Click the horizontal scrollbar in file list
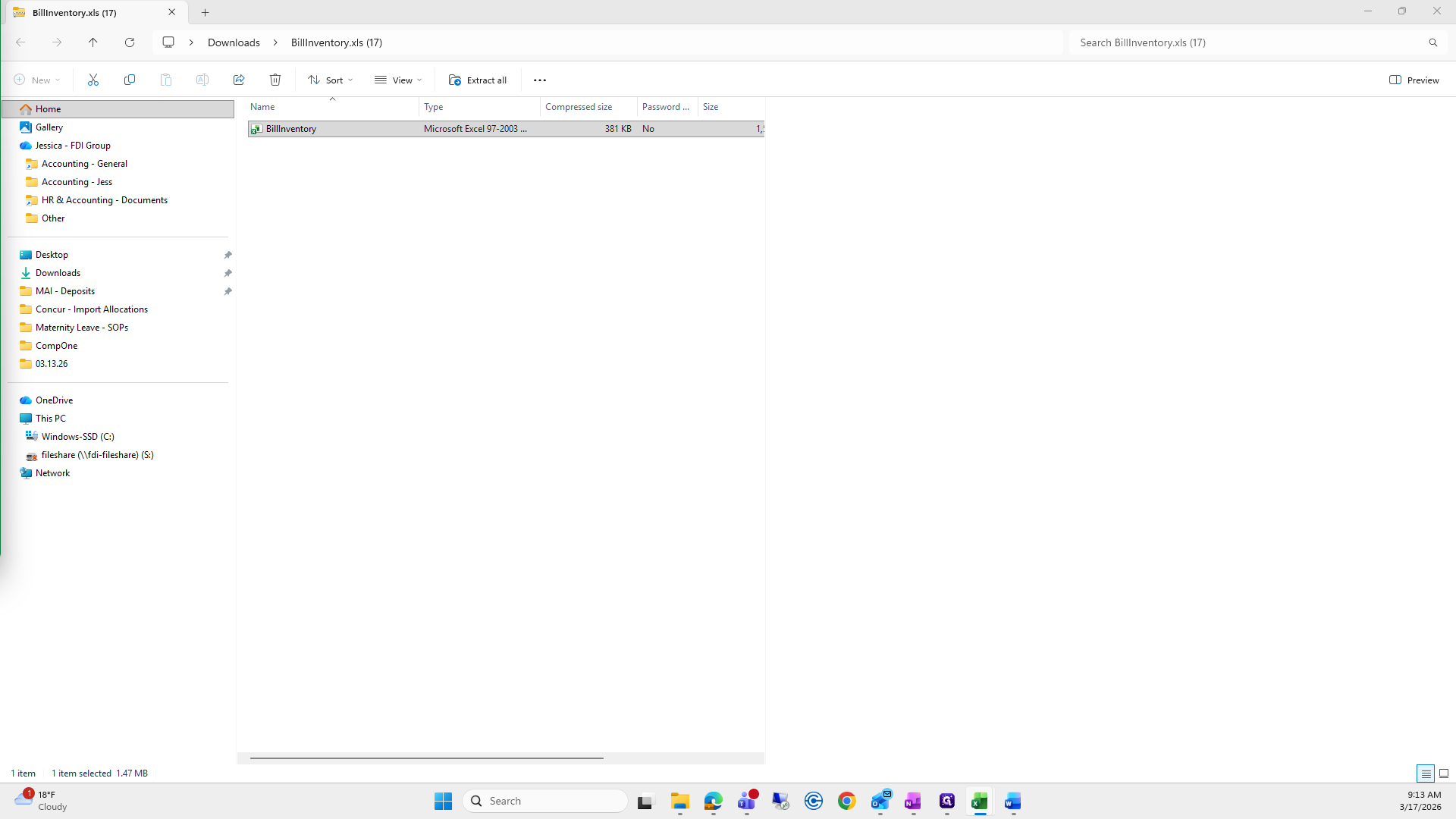The width and height of the screenshot is (1456, 819). click(x=426, y=758)
